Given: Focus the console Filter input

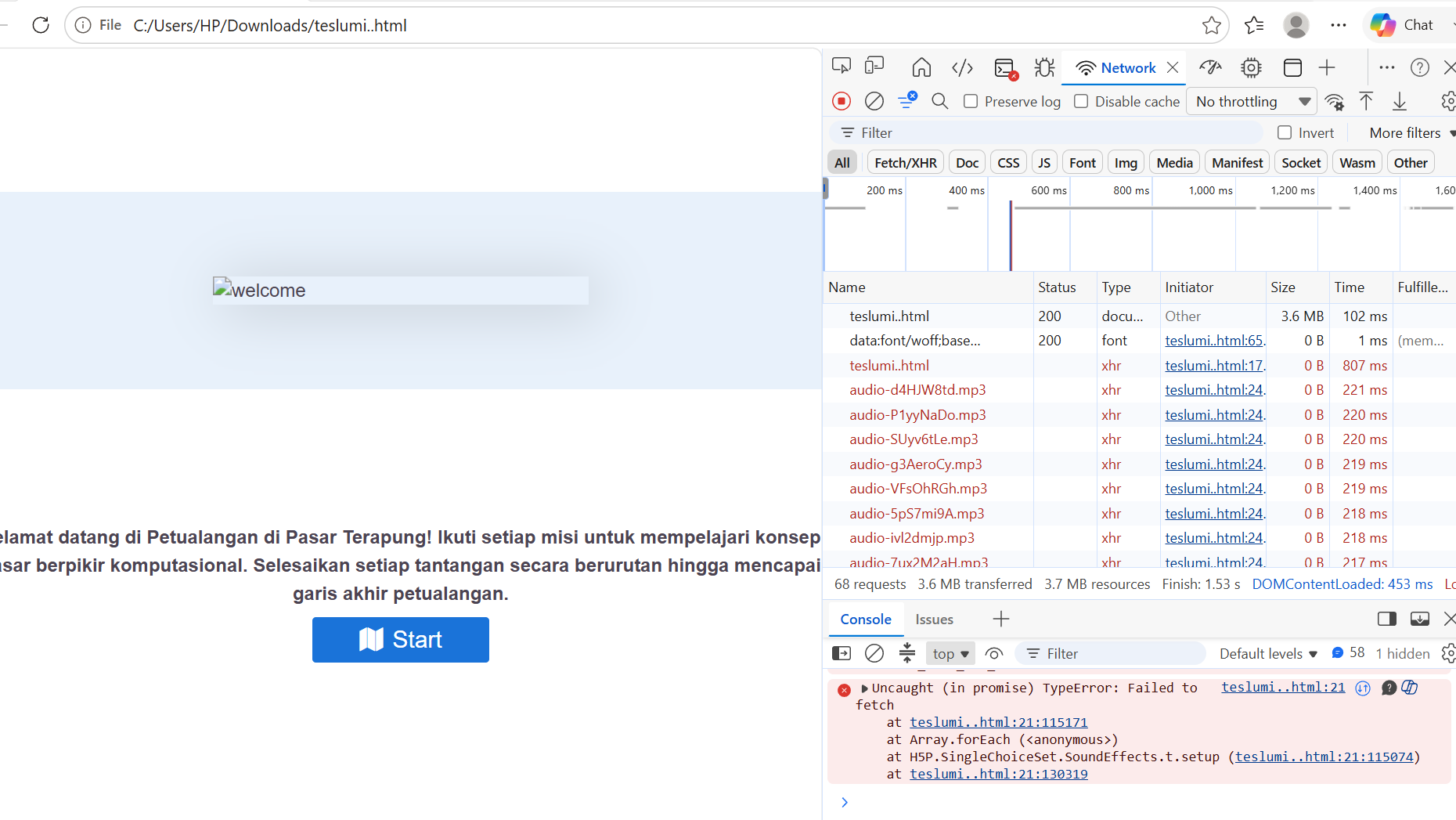Looking at the screenshot, I should coord(1110,654).
